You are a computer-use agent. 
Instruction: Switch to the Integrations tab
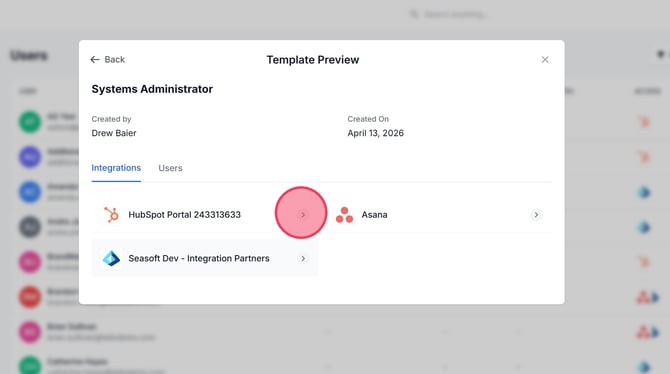coord(116,168)
